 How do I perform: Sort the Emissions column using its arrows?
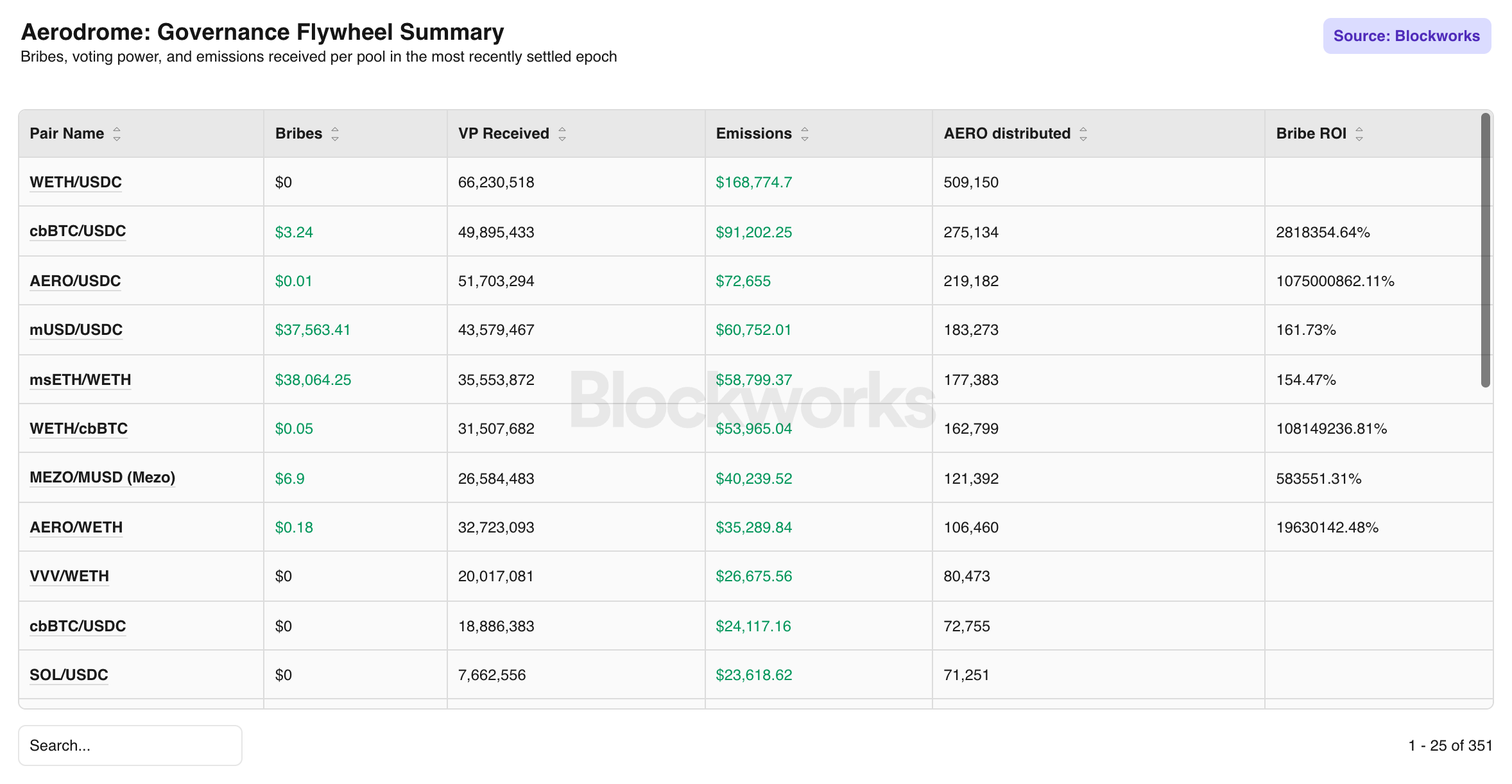click(805, 134)
